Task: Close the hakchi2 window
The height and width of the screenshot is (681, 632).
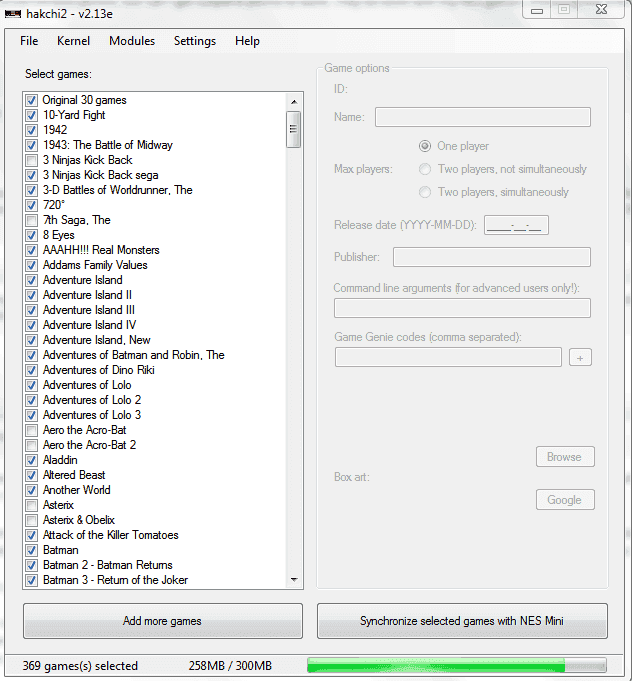Action: click(602, 10)
